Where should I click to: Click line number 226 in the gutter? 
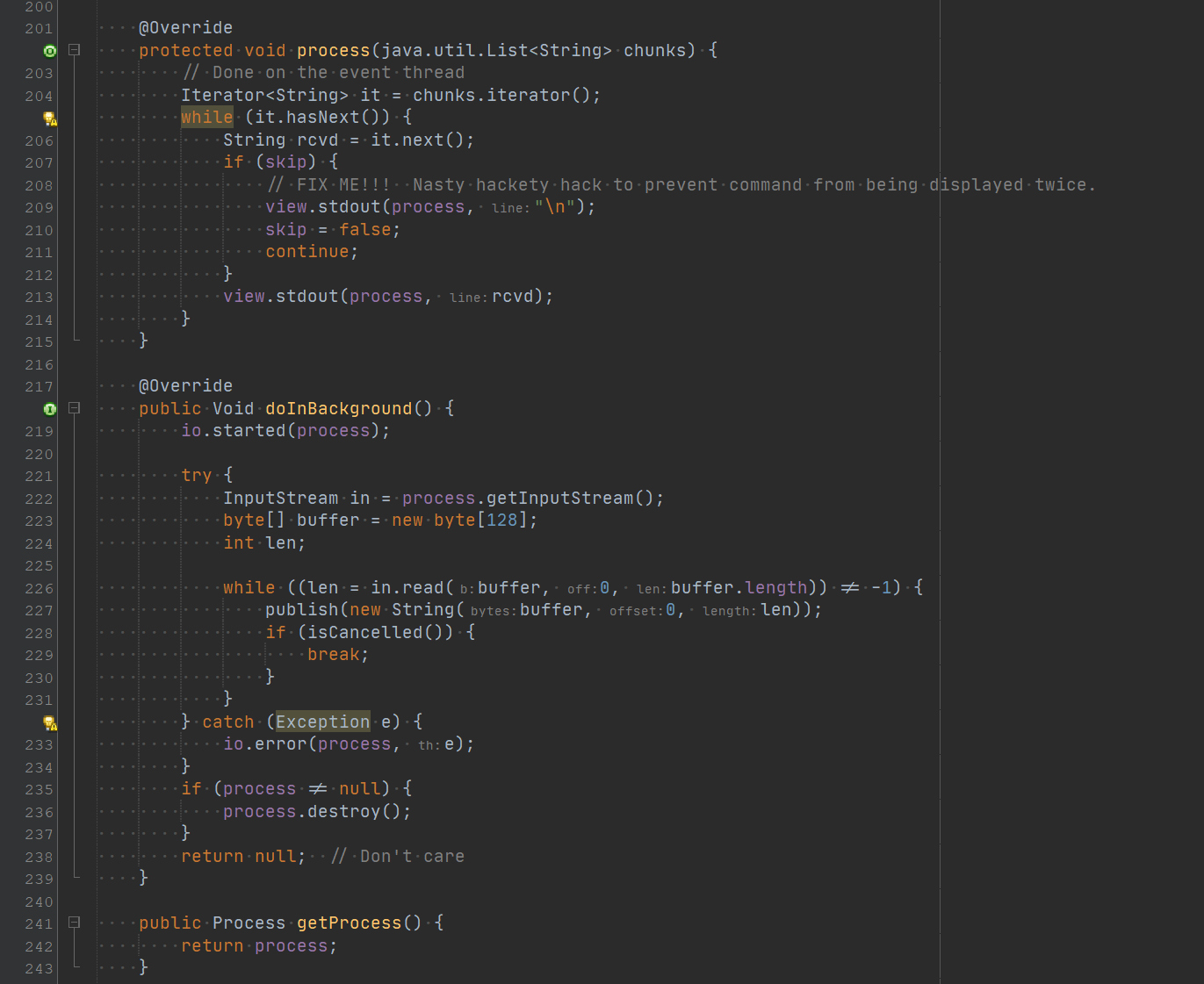pyautogui.click(x=39, y=588)
